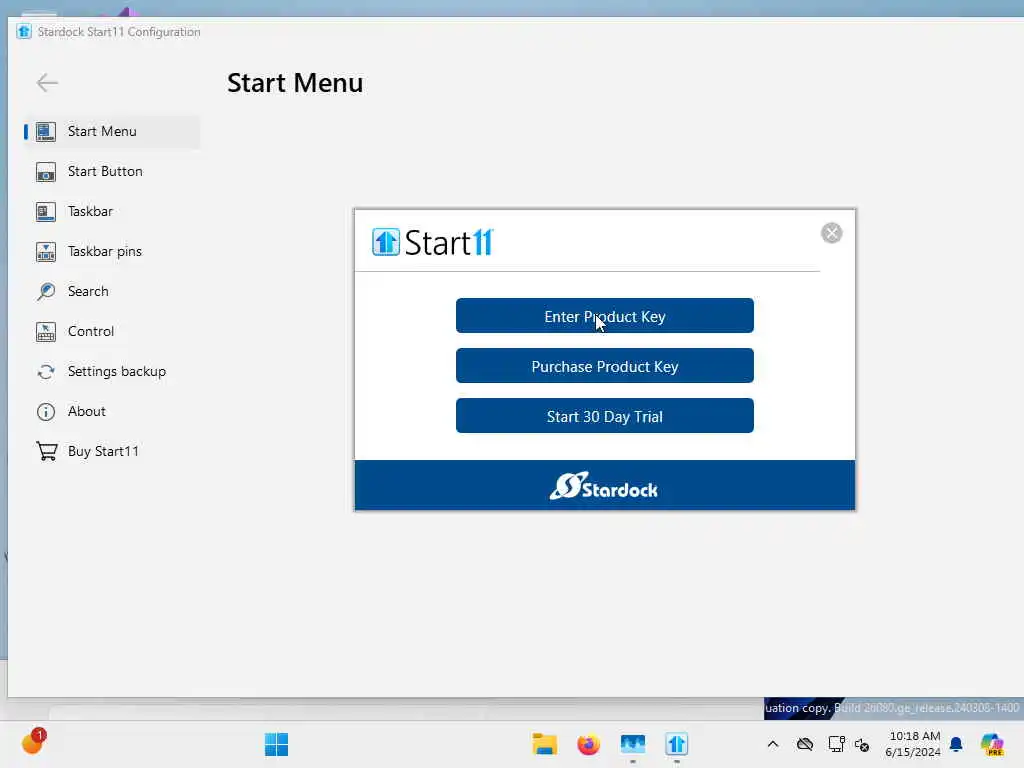
Task: Open the About label
Action: point(87,411)
